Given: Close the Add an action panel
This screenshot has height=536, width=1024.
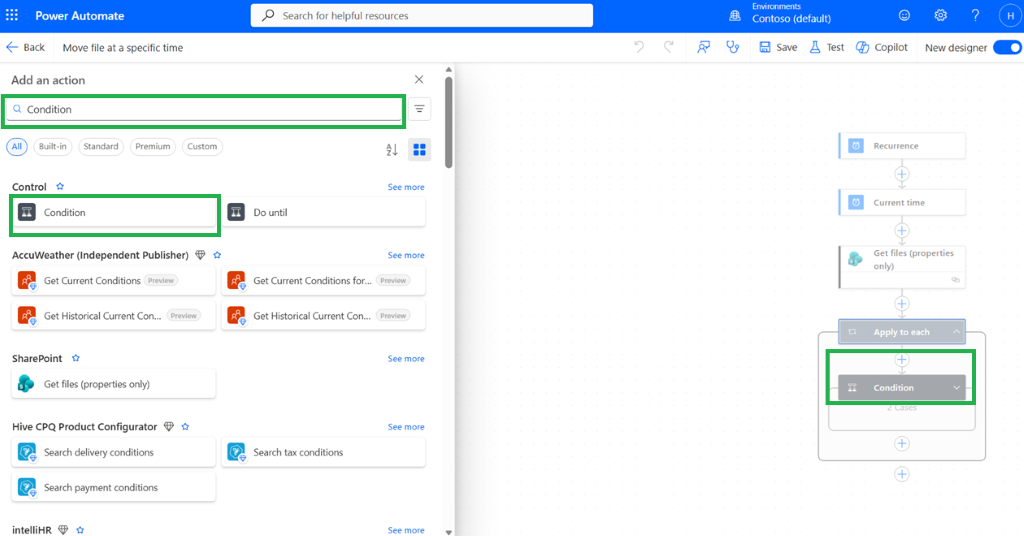Looking at the screenshot, I should click(419, 80).
